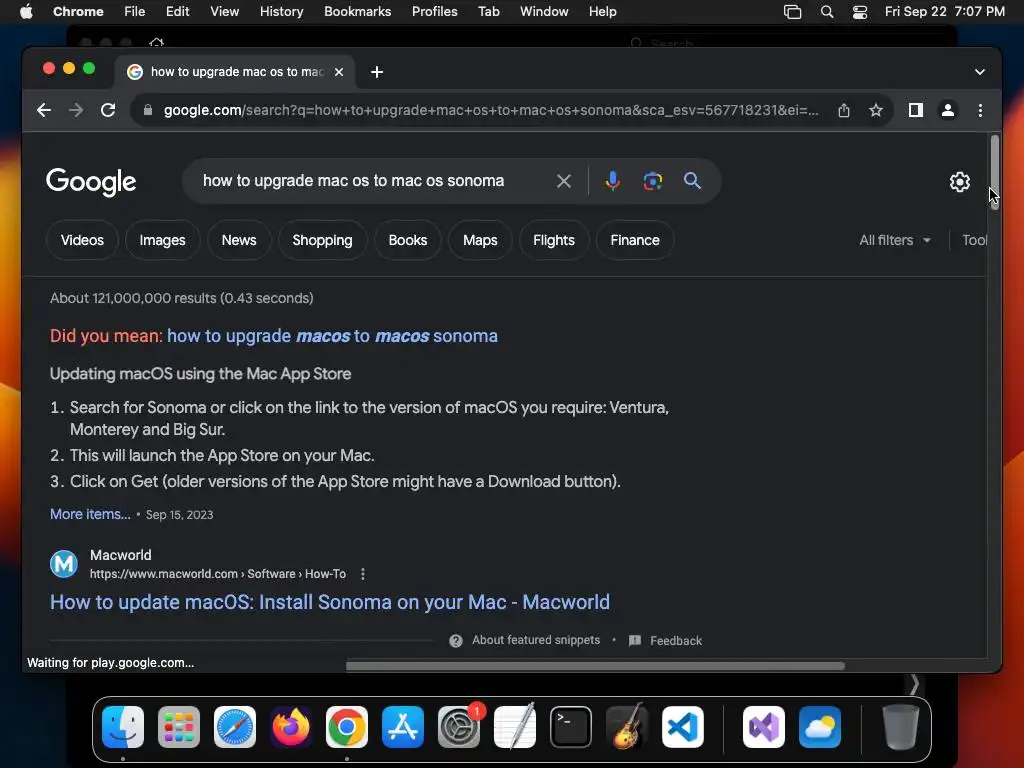Filter results by Books
1024x768 pixels.
click(x=408, y=240)
